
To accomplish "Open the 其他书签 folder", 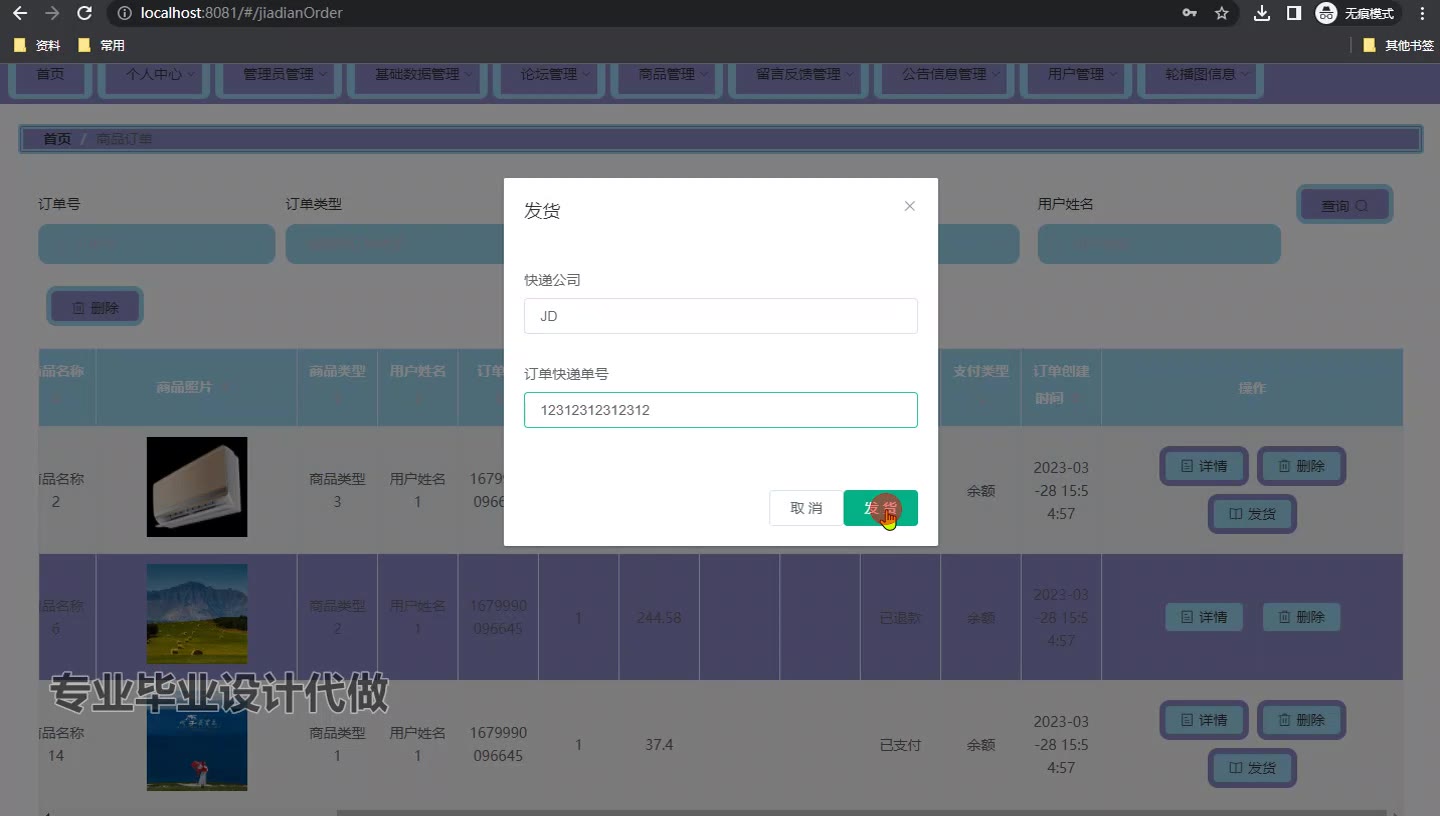I will tap(1399, 45).
